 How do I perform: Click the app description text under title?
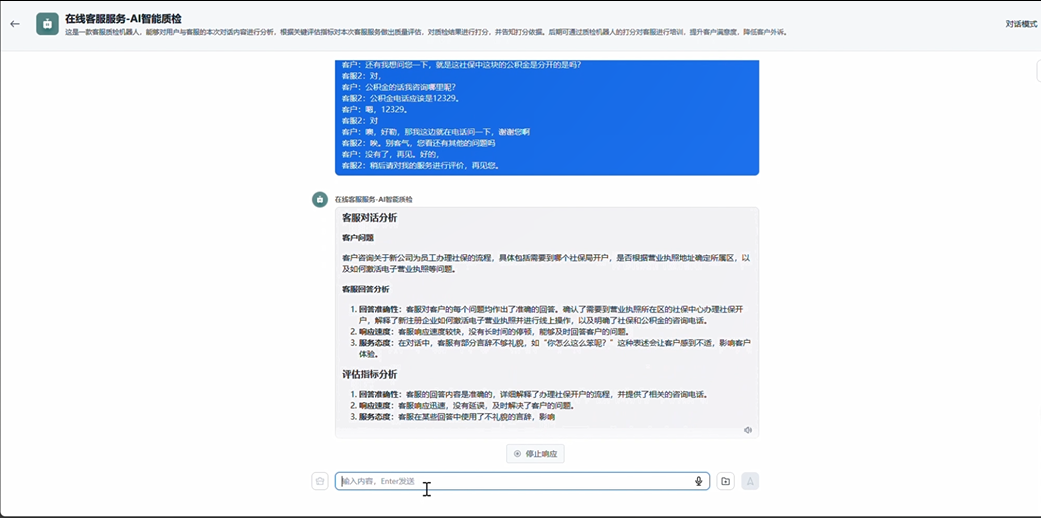[426, 32]
